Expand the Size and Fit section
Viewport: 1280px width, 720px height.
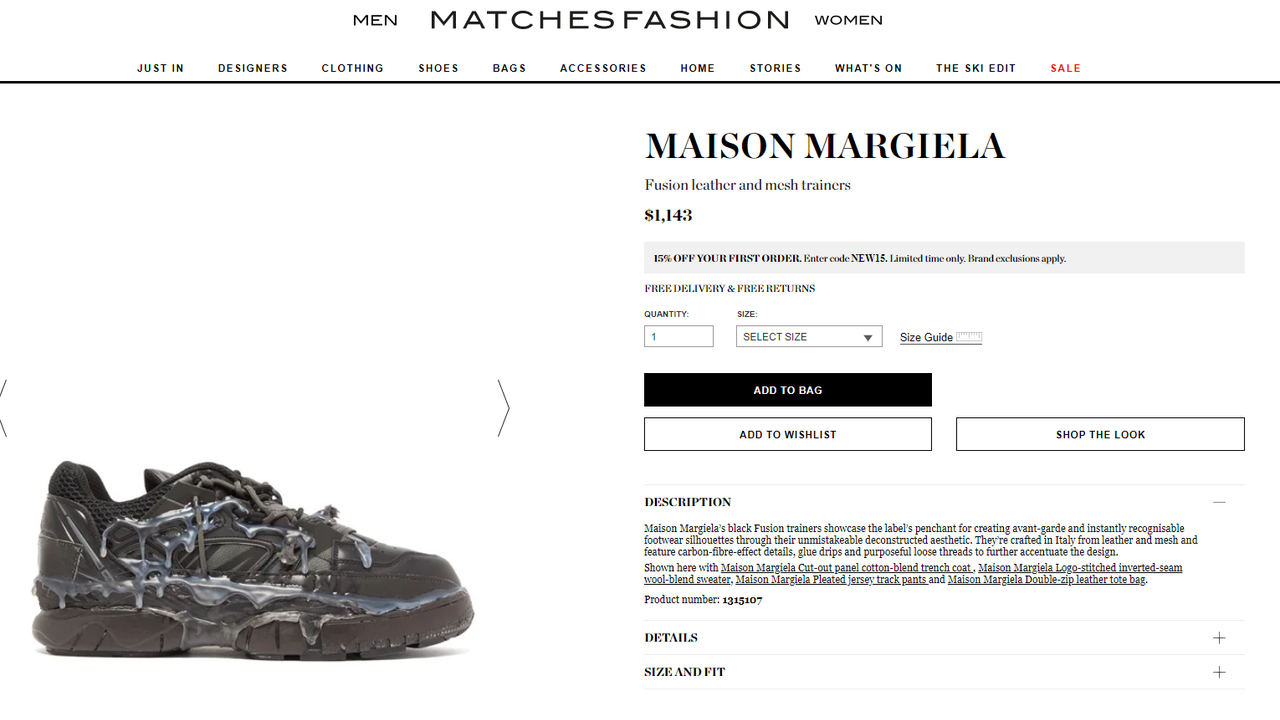[944, 672]
